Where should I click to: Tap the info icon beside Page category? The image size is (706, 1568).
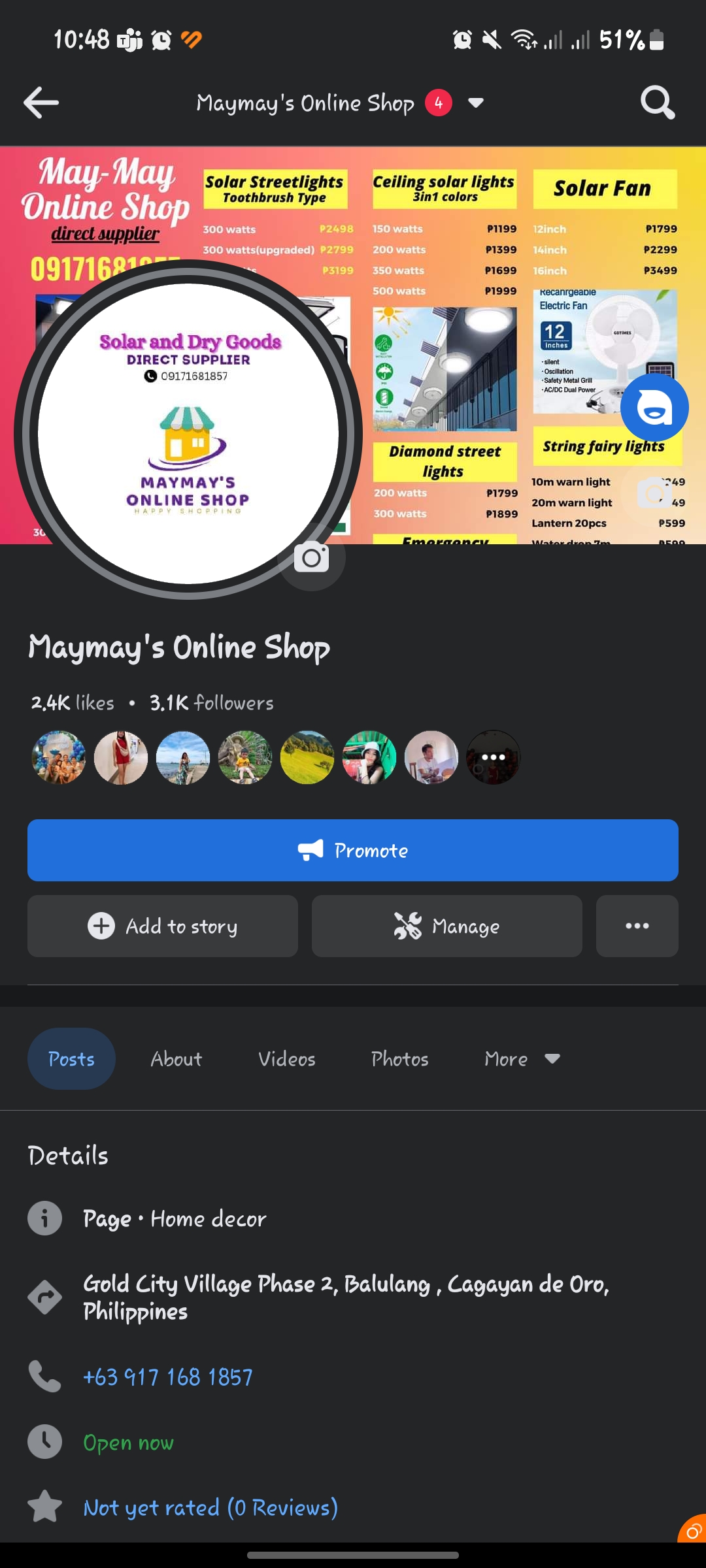(45, 1218)
